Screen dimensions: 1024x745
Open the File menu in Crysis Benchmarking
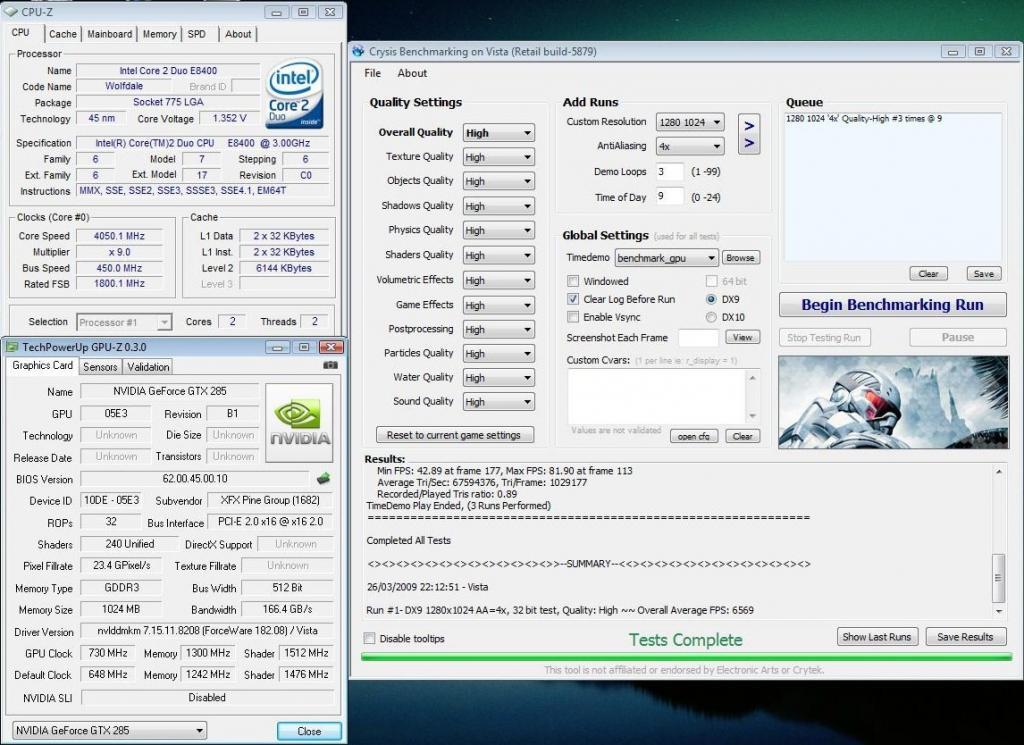tap(372, 73)
